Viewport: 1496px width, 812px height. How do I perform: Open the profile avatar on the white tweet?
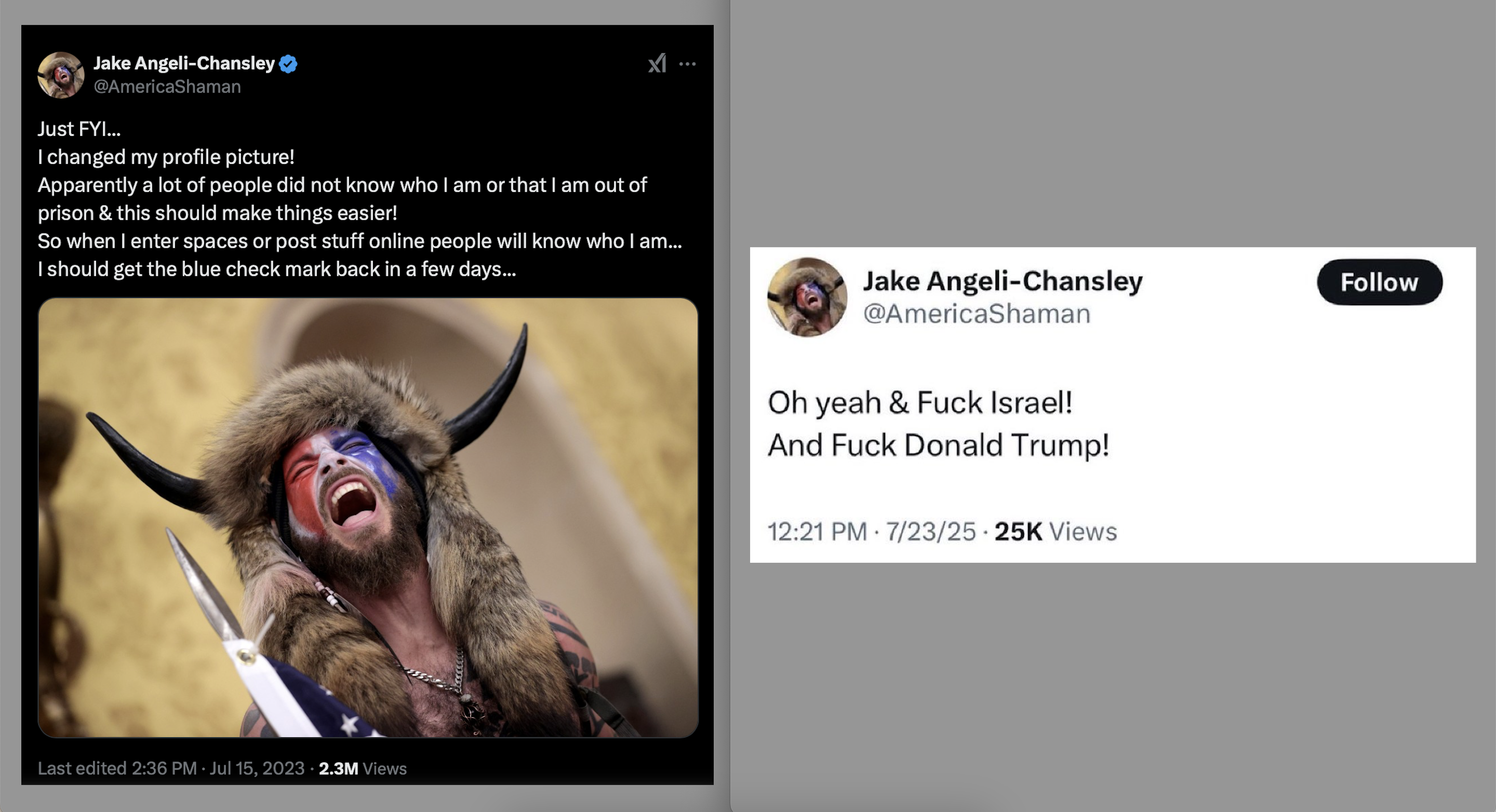(x=807, y=297)
